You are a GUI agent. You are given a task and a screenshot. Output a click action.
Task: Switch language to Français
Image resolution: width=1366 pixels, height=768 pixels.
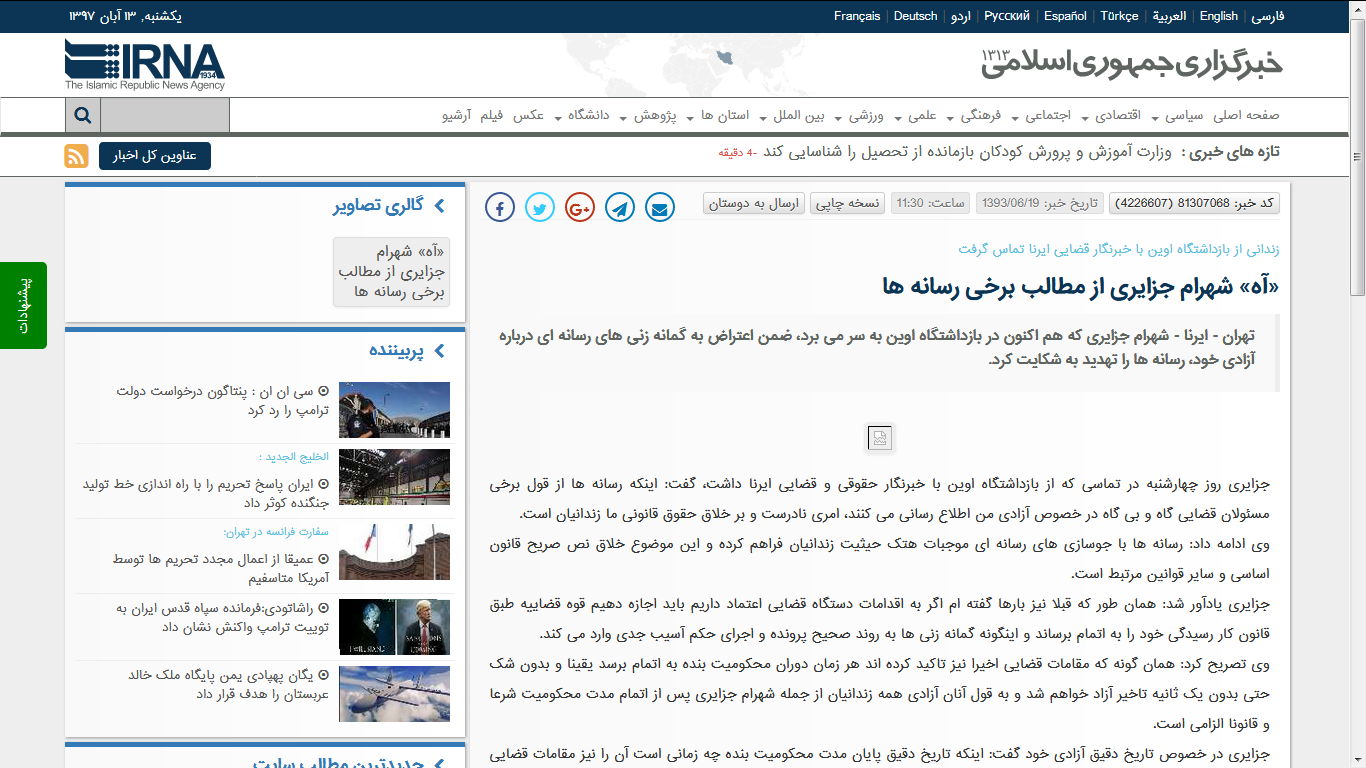coord(857,16)
